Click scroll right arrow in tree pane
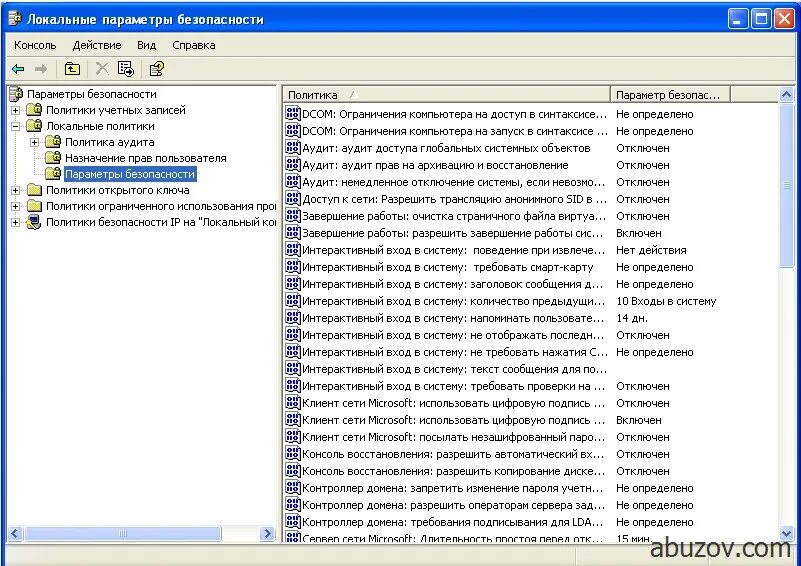 point(267,533)
